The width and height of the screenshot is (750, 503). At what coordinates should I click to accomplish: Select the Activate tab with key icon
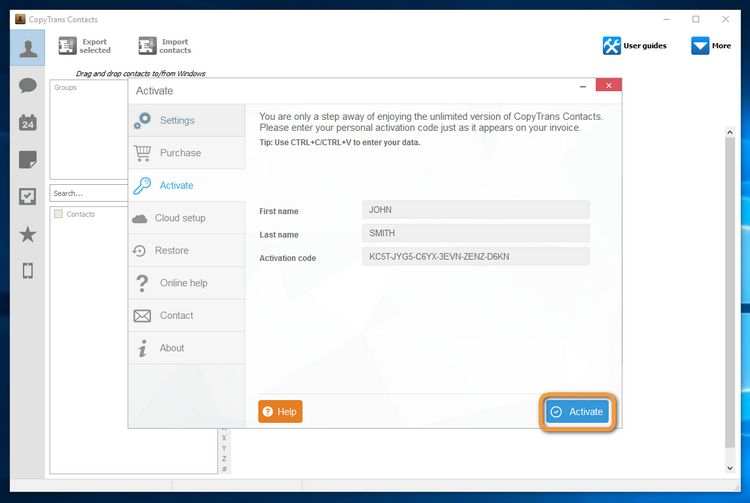click(x=187, y=186)
